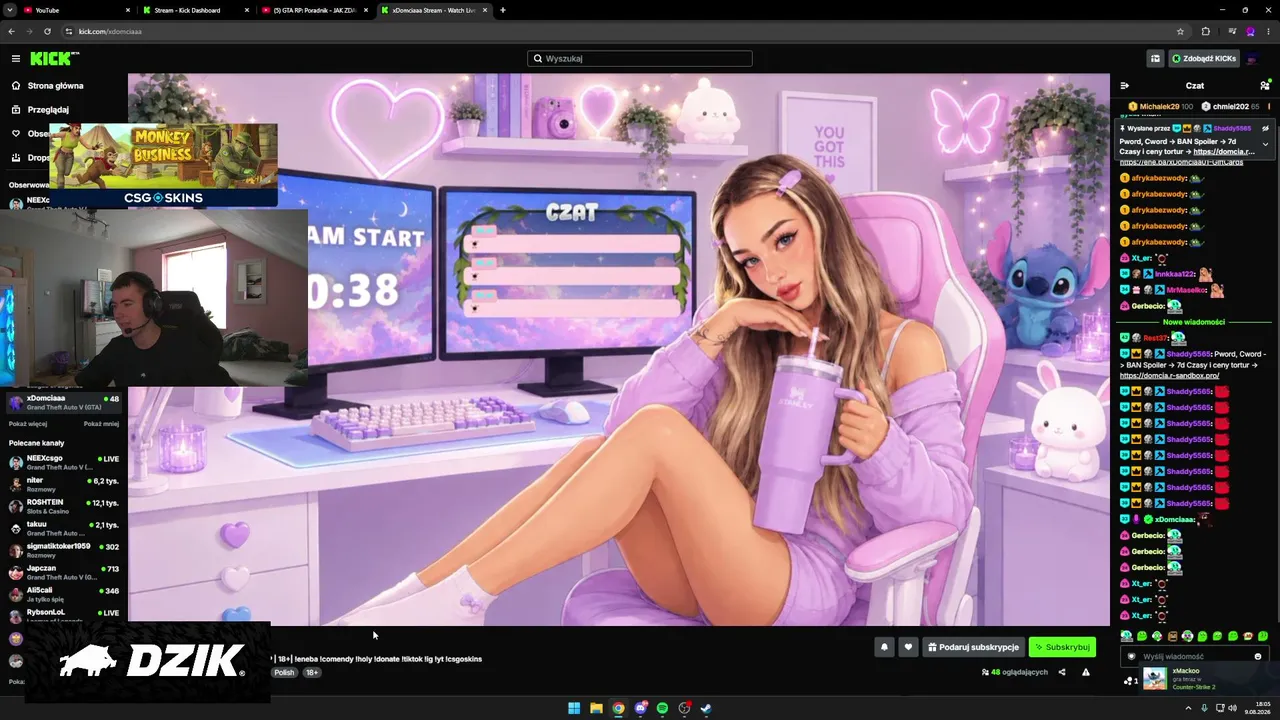Screen dimensions: 1280x720
Task: Close the YouTube browser tab
Action: [128, 10]
